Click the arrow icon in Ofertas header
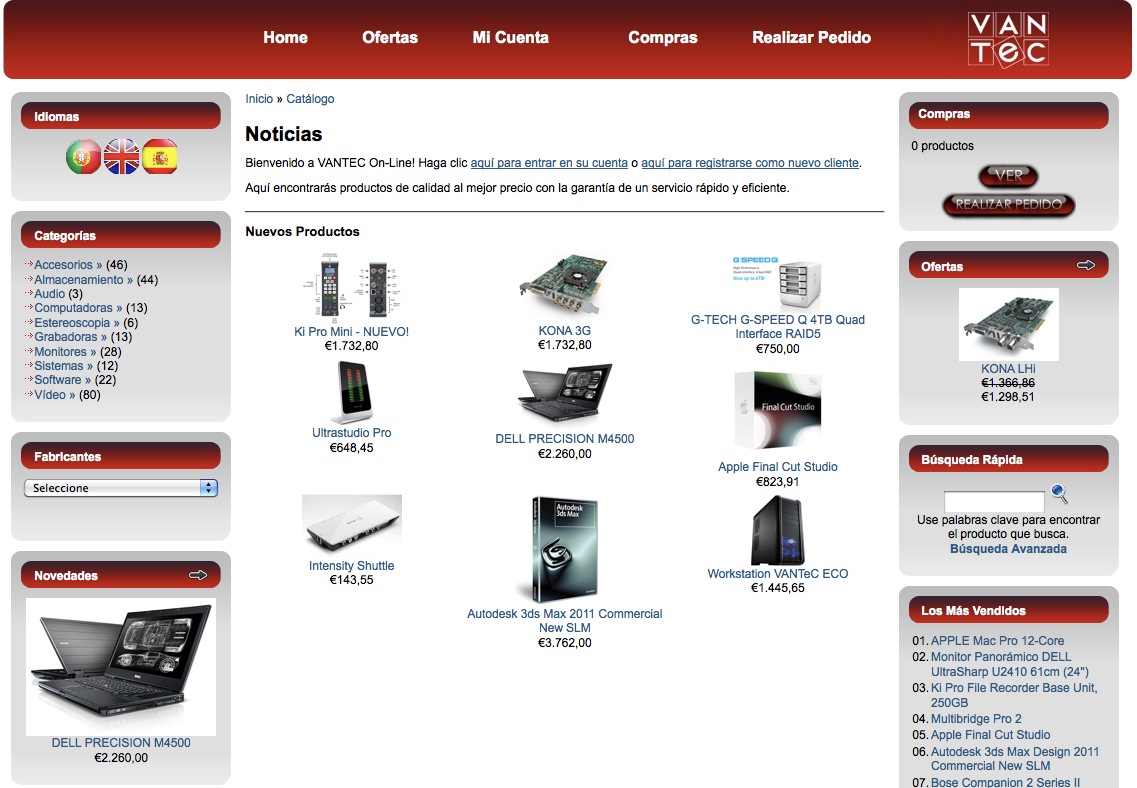The width and height of the screenshot is (1137, 788). (x=1085, y=266)
